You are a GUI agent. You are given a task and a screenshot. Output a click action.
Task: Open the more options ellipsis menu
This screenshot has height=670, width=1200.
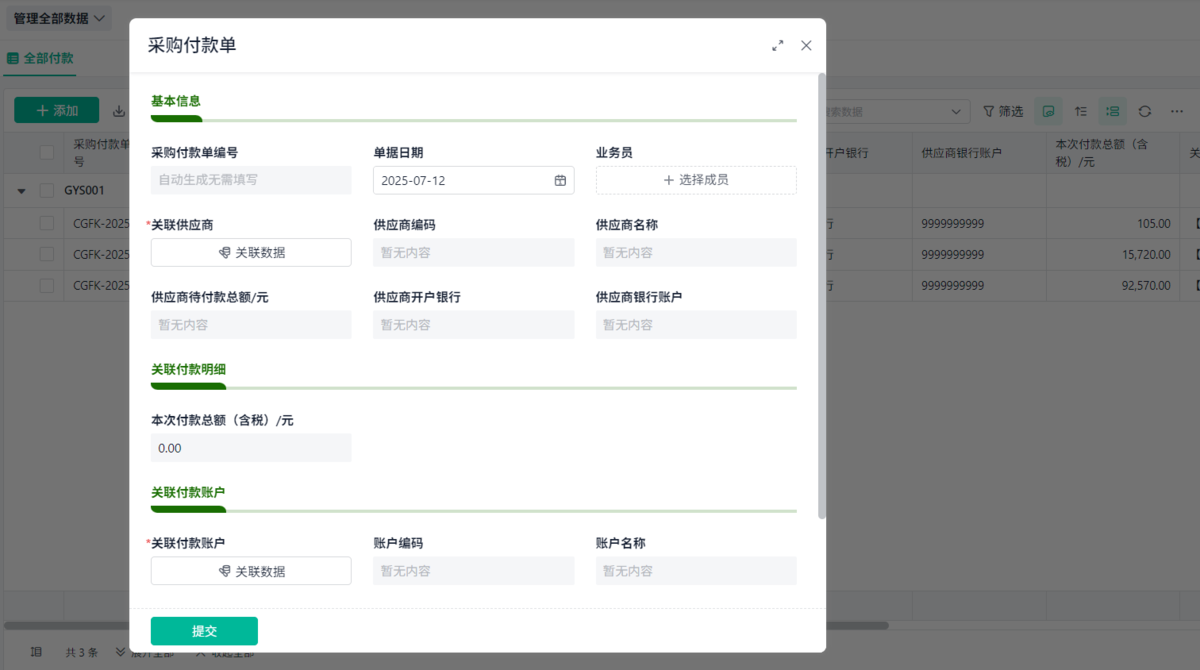[x=1177, y=111]
